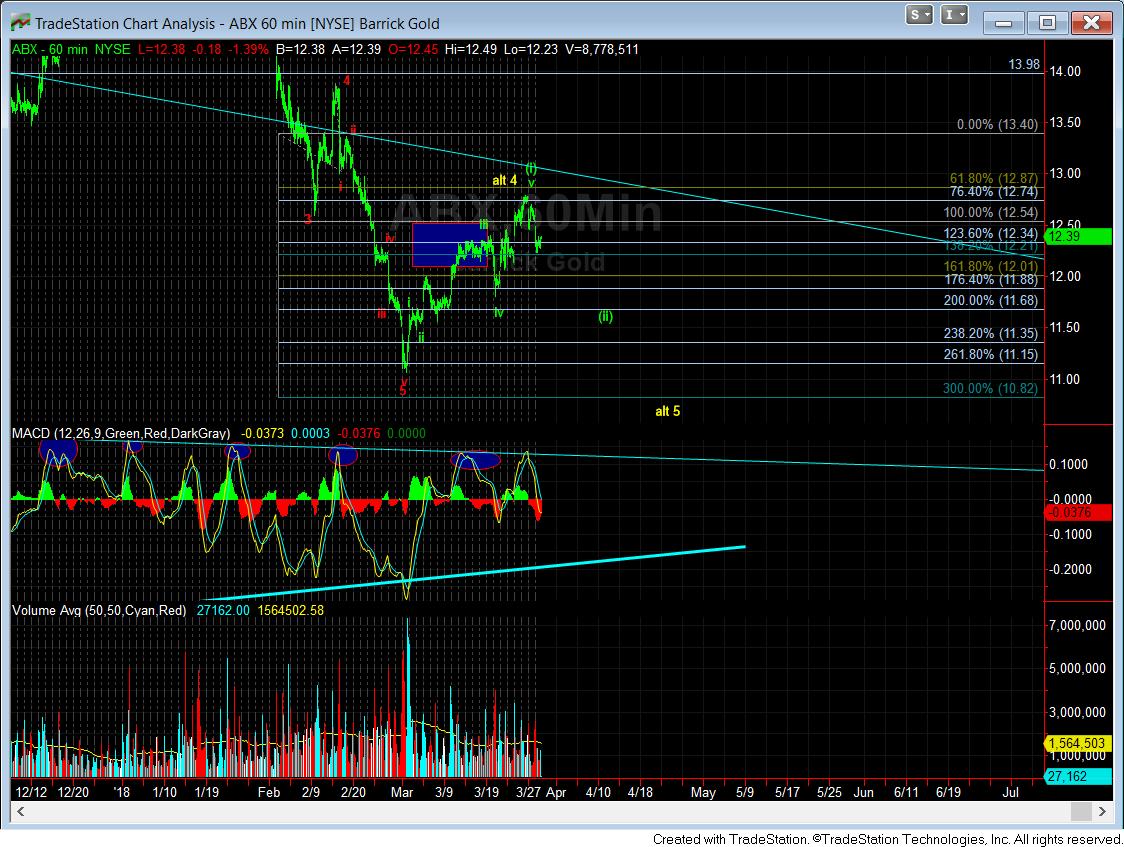
Task: Click the 'A=12.39' ask value
Action: pos(356,49)
